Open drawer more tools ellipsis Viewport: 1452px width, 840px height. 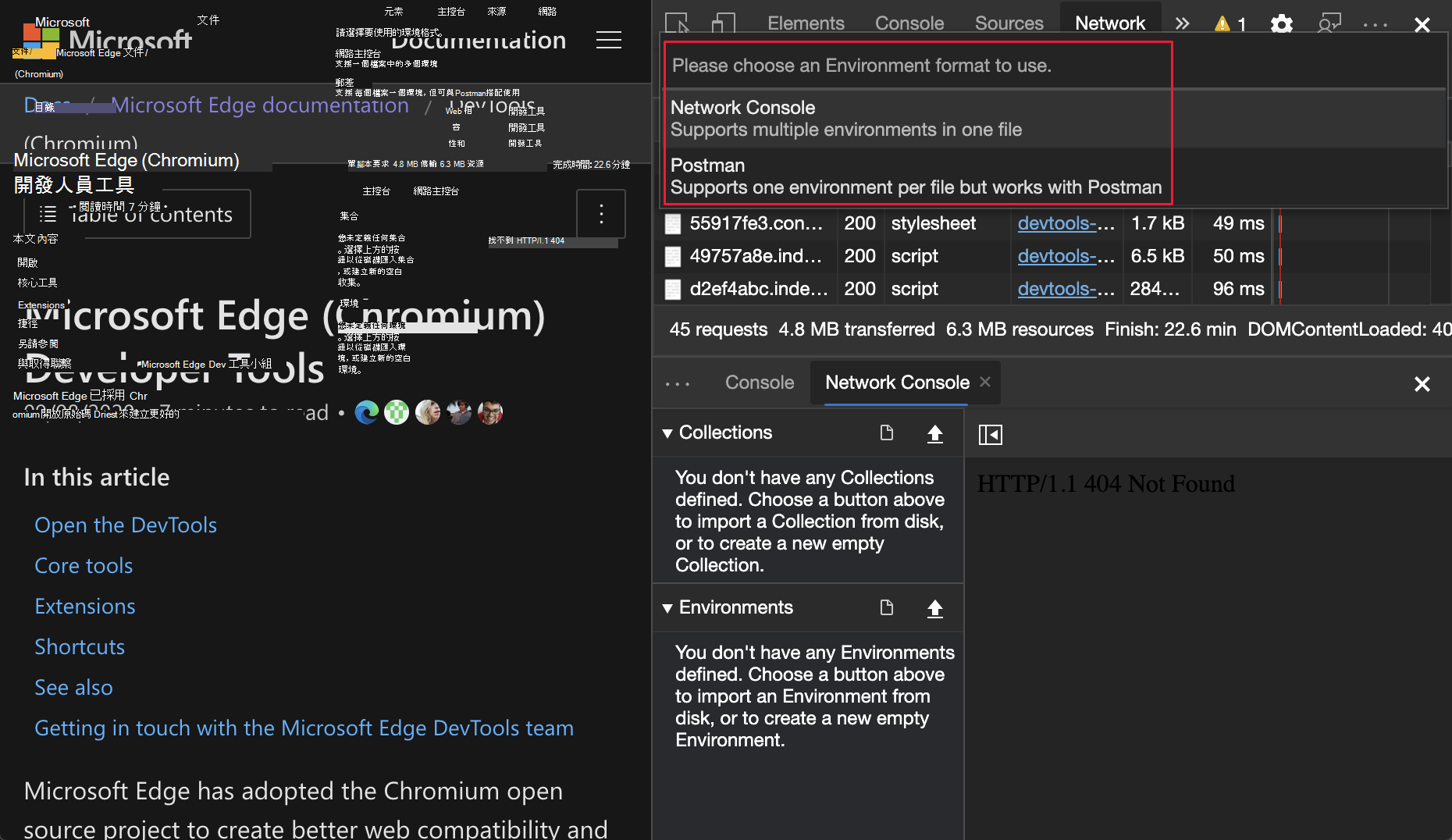[678, 383]
